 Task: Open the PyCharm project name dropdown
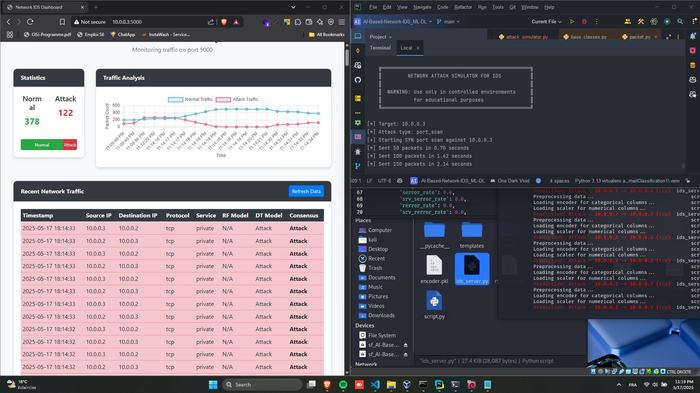397,21
